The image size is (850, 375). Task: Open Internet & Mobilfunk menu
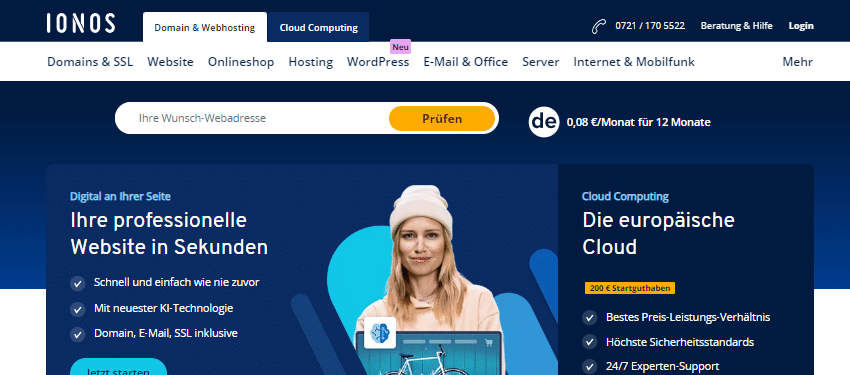(x=634, y=62)
